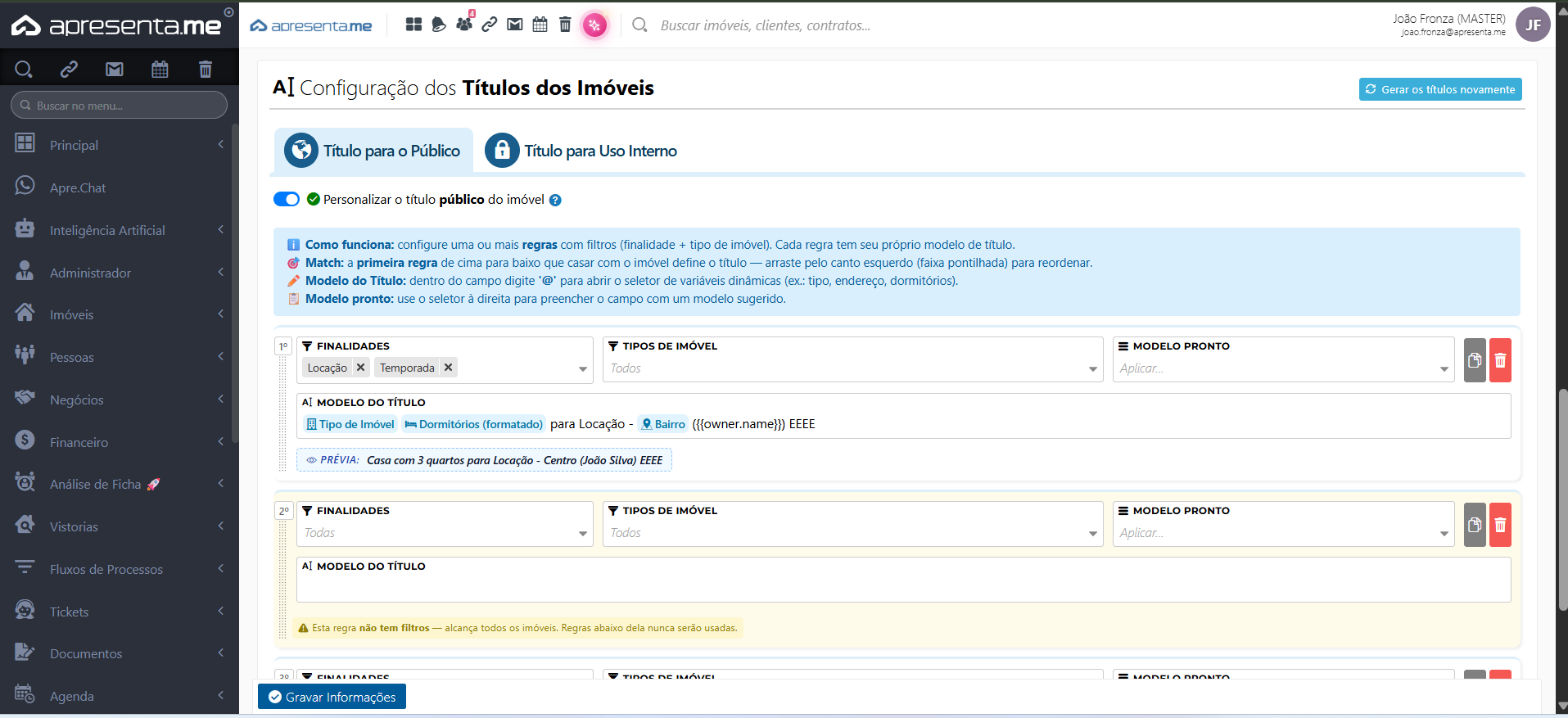1568x718 pixels.
Task: Delete rule 2 with the red trash icon
Action: 1500,525
